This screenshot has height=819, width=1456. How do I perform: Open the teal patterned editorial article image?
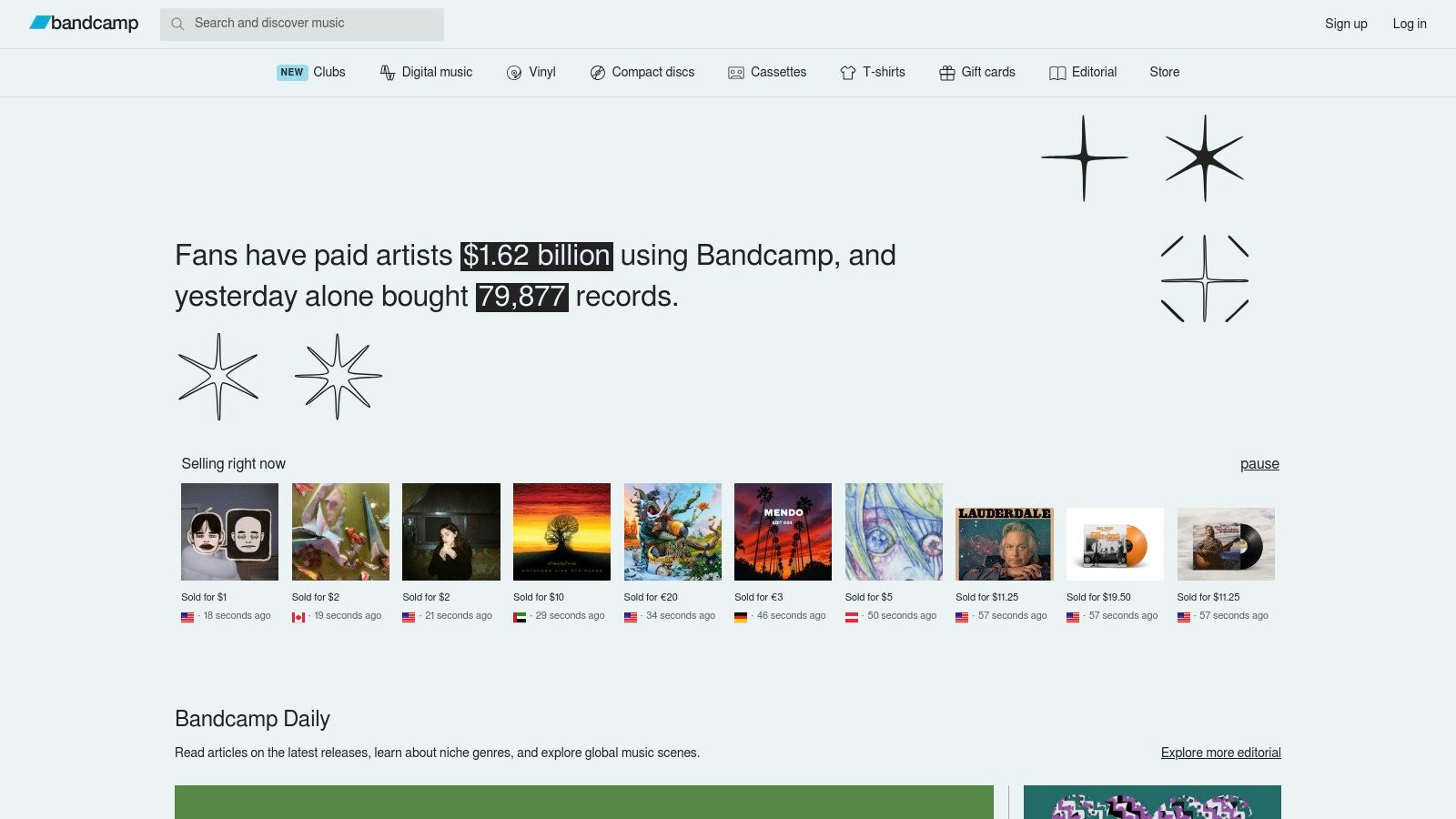1152,802
